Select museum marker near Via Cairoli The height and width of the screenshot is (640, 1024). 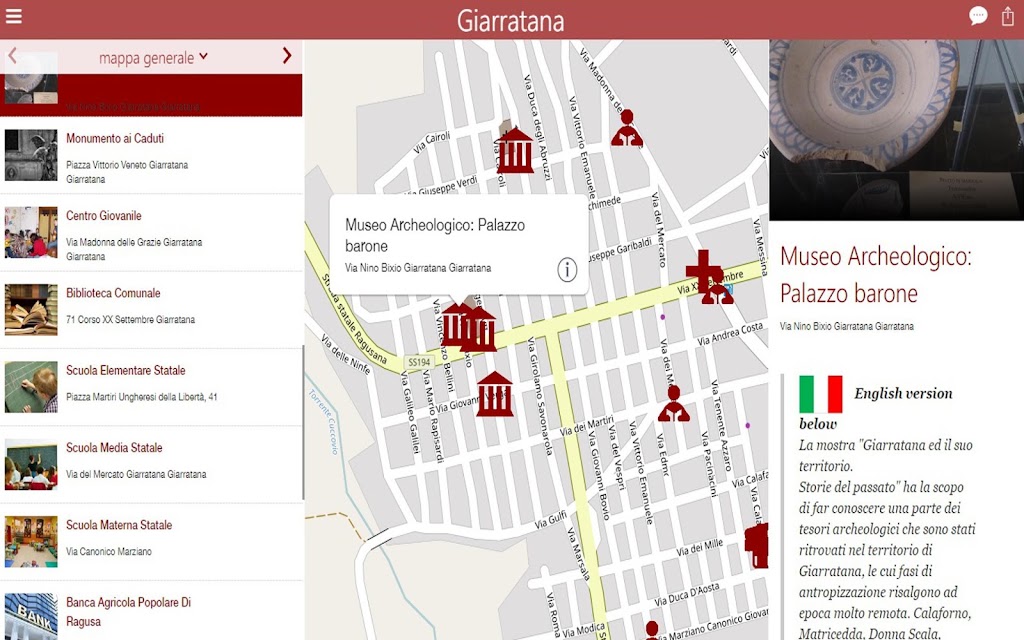pyautogui.click(x=515, y=150)
